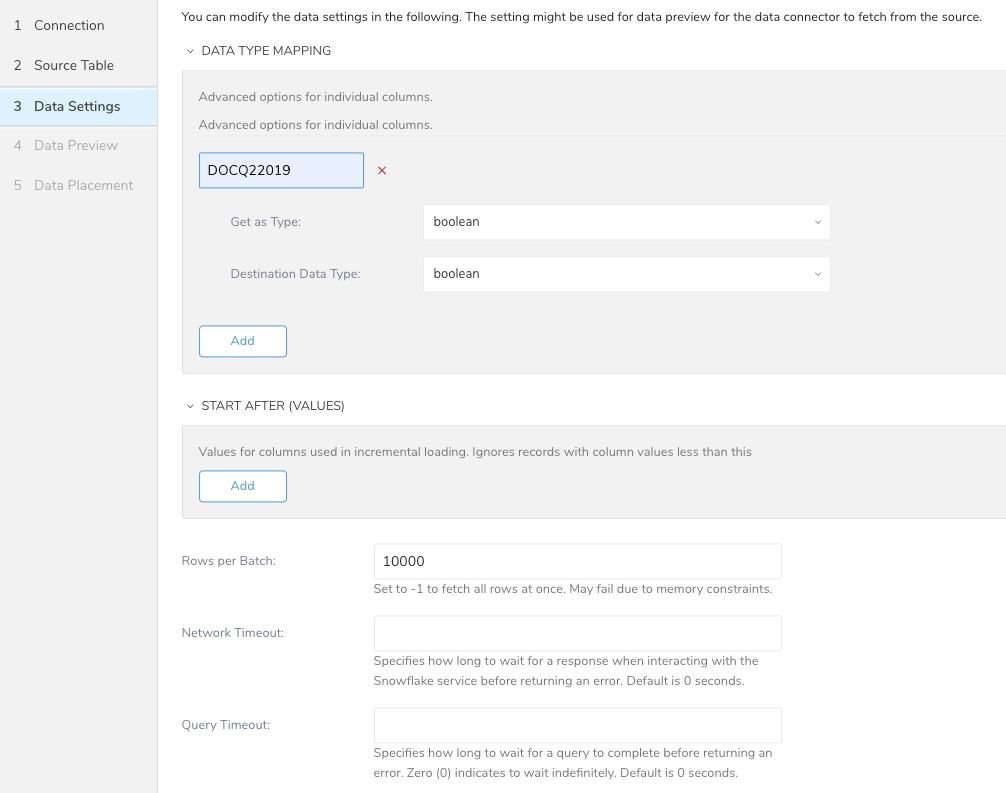Collapse the Start After (Values) section chevron

(190, 406)
